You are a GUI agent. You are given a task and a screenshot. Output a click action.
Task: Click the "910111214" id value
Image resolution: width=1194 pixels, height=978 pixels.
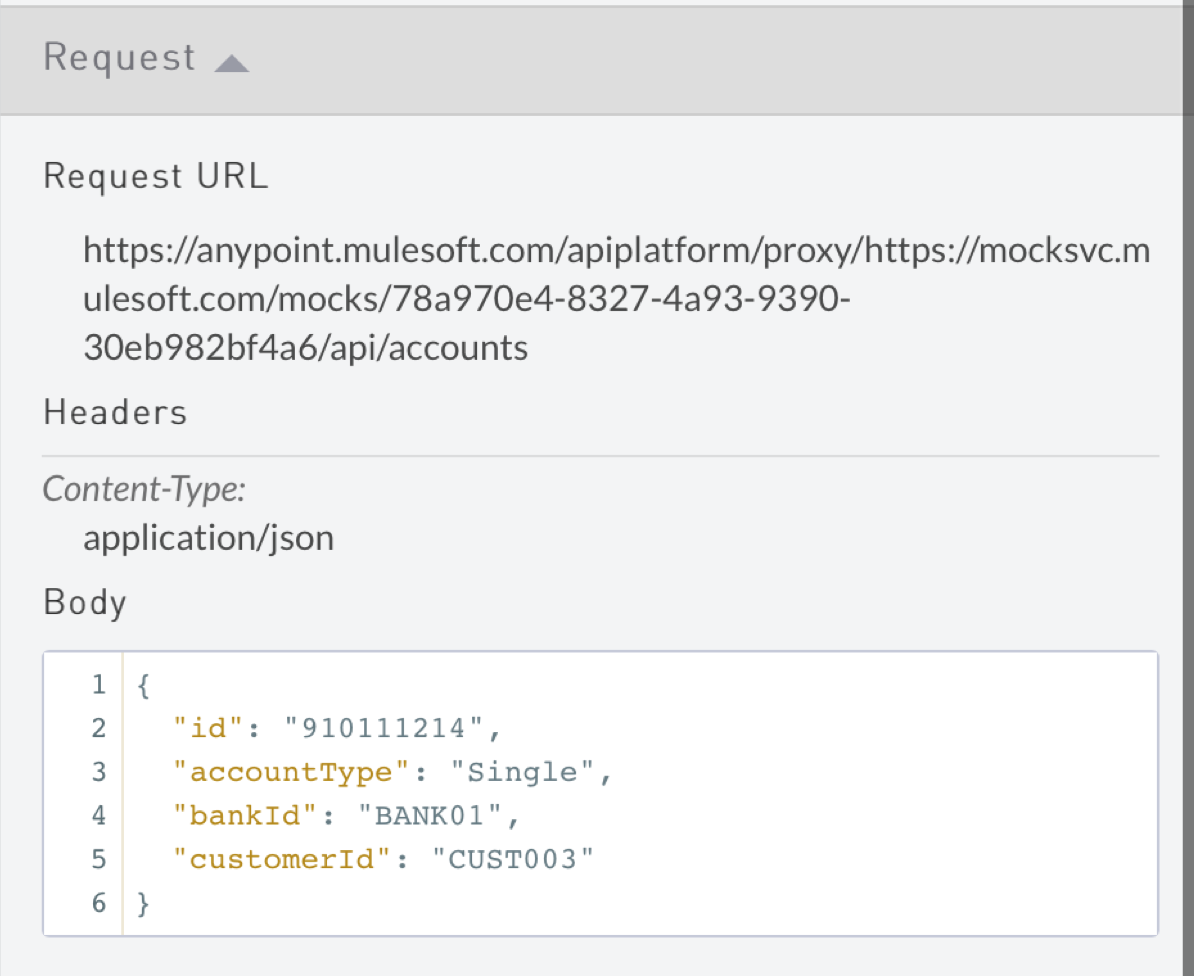click(385, 728)
